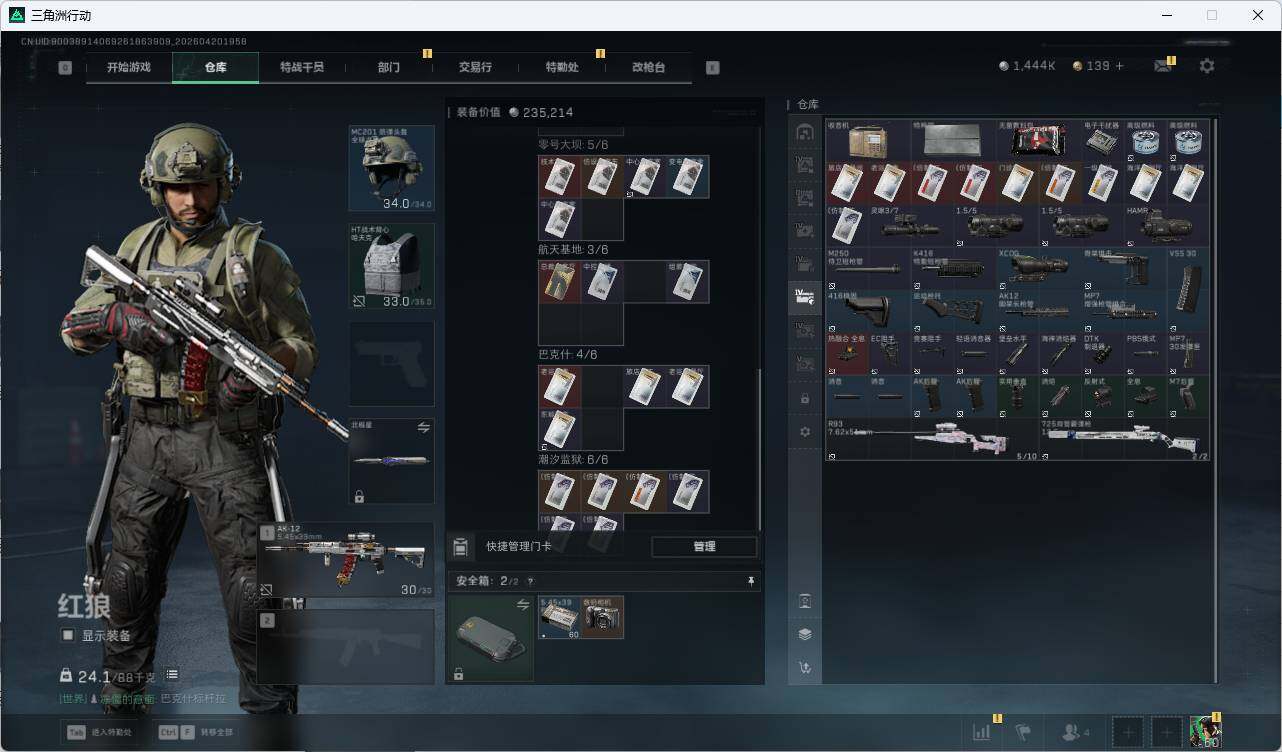Click the right tab-navigation arrow button
This screenshot has height=752, width=1282.
click(713, 68)
